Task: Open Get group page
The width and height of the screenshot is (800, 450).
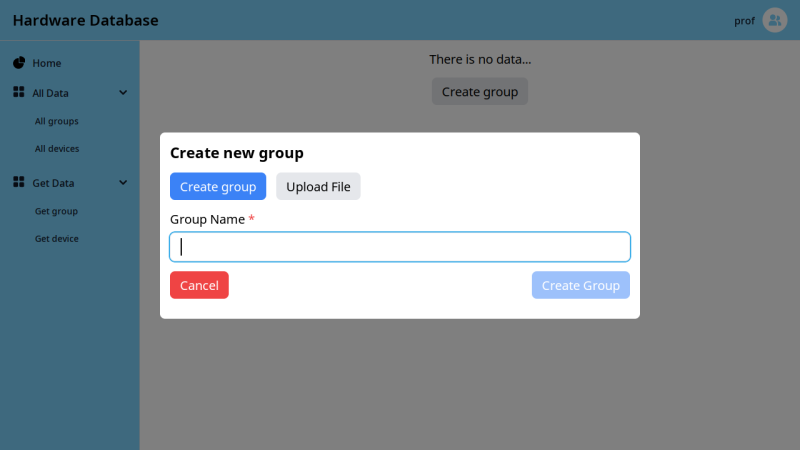Action: click(56, 211)
